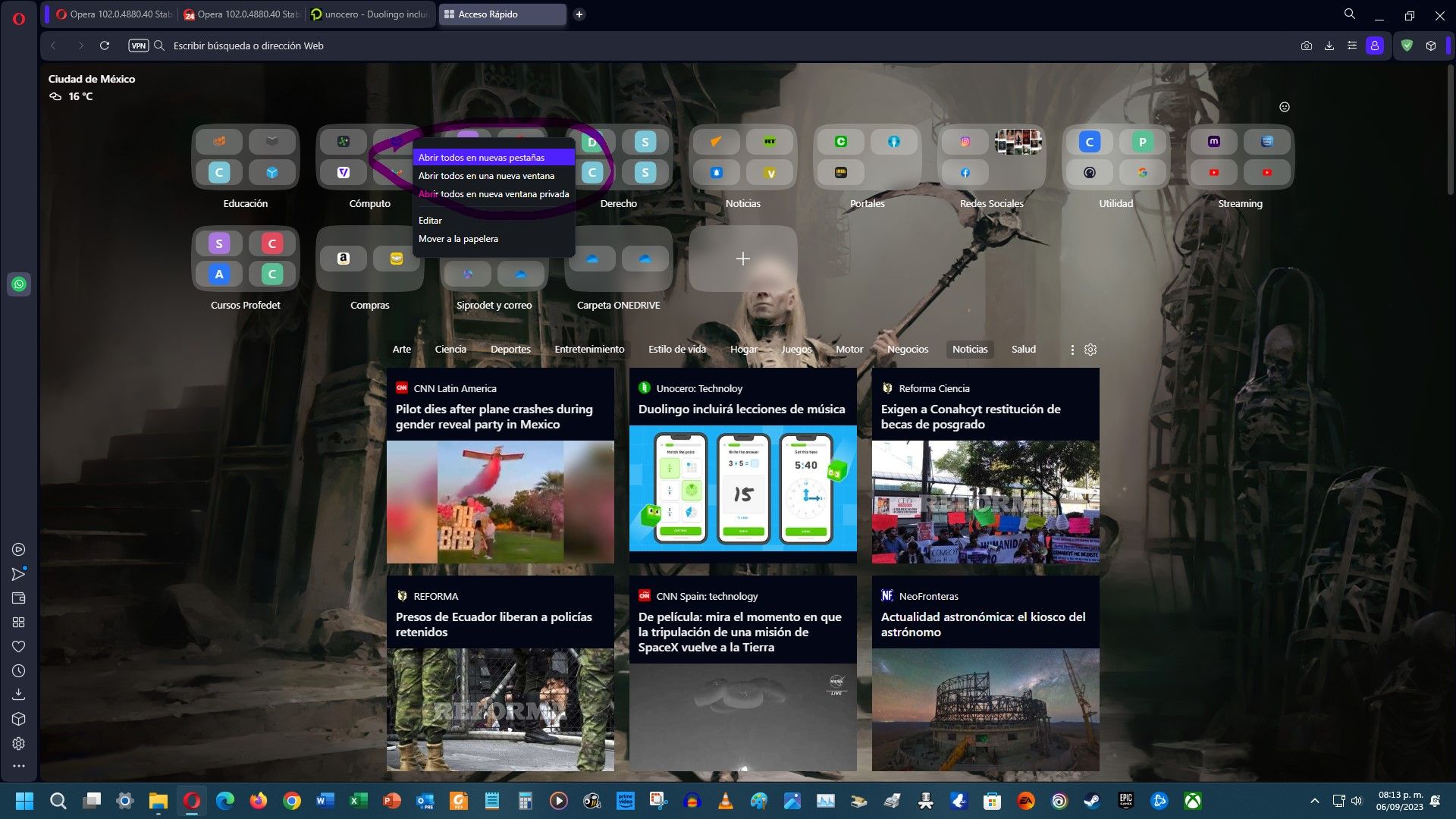Image resolution: width=1456 pixels, height=819 pixels.
Task: Open File Explorer from taskbar
Action: (158, 801)
